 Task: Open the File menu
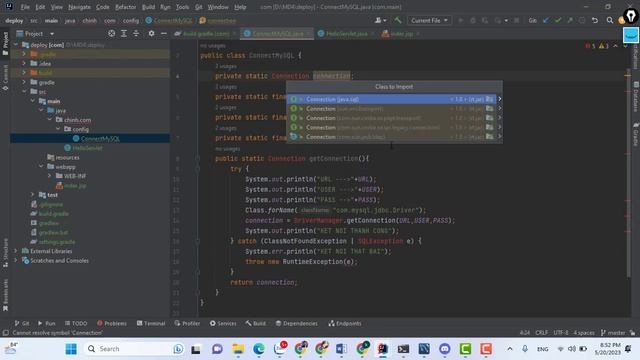tap(25, 7)
